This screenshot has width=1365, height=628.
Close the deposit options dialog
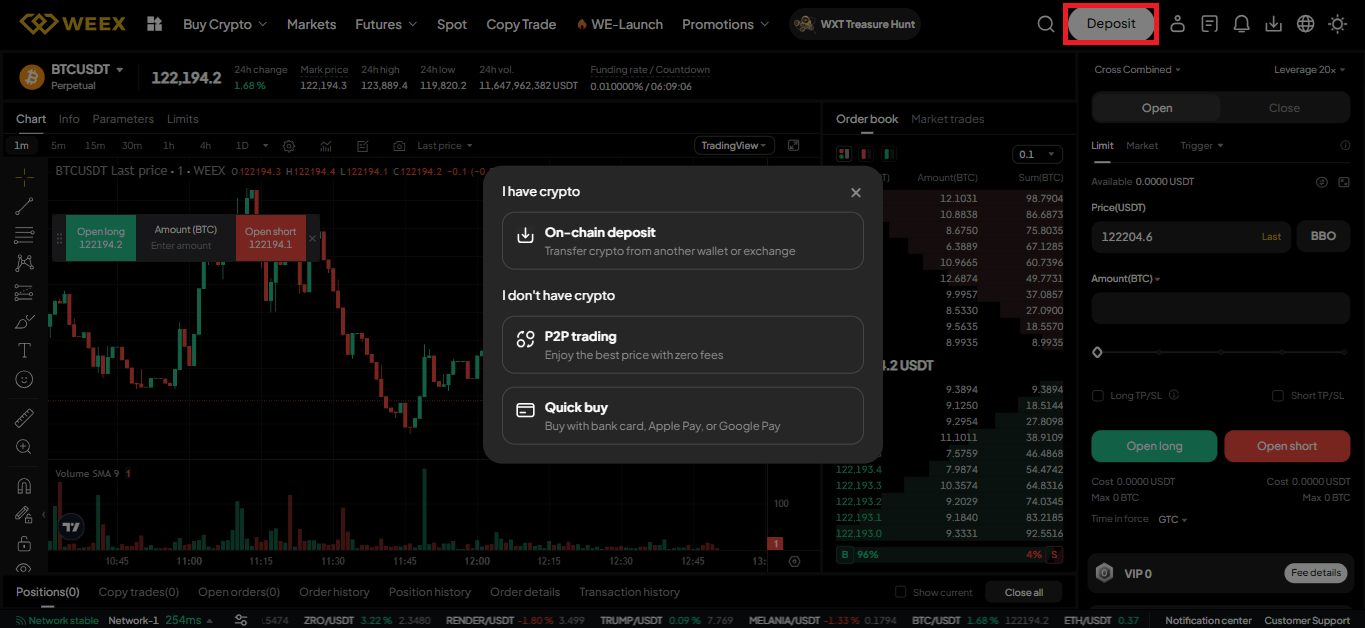(x=856, y=192)
